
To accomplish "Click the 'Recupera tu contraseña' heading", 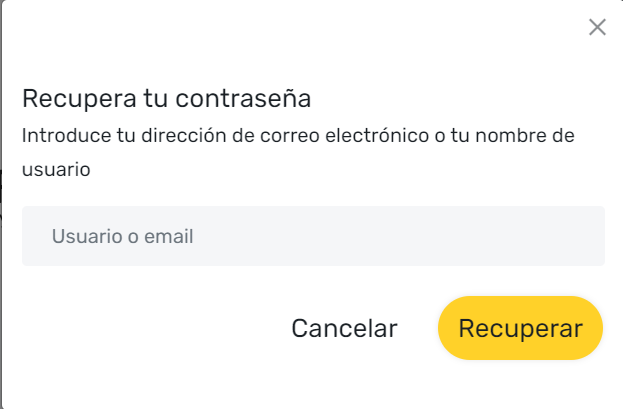I will (x=166, y=99).
